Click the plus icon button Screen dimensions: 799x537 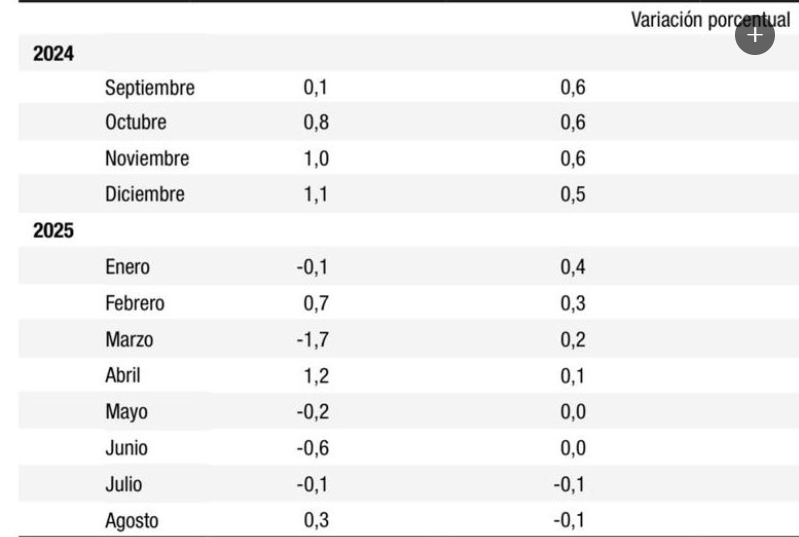click(755, 35)
